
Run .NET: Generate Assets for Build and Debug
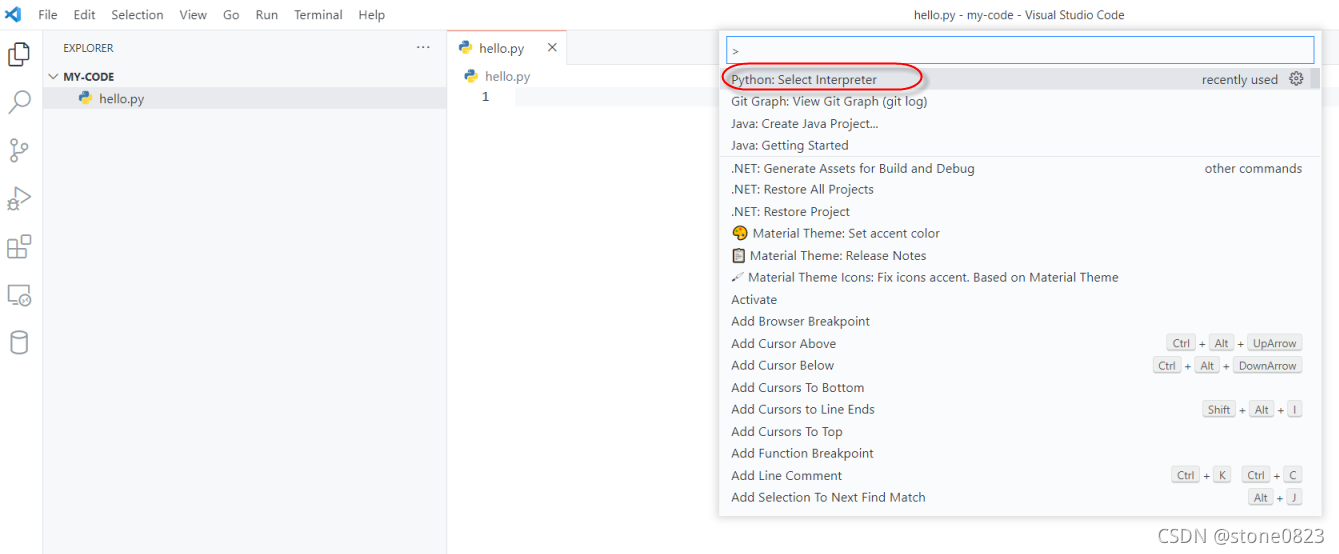[1020, 168]
